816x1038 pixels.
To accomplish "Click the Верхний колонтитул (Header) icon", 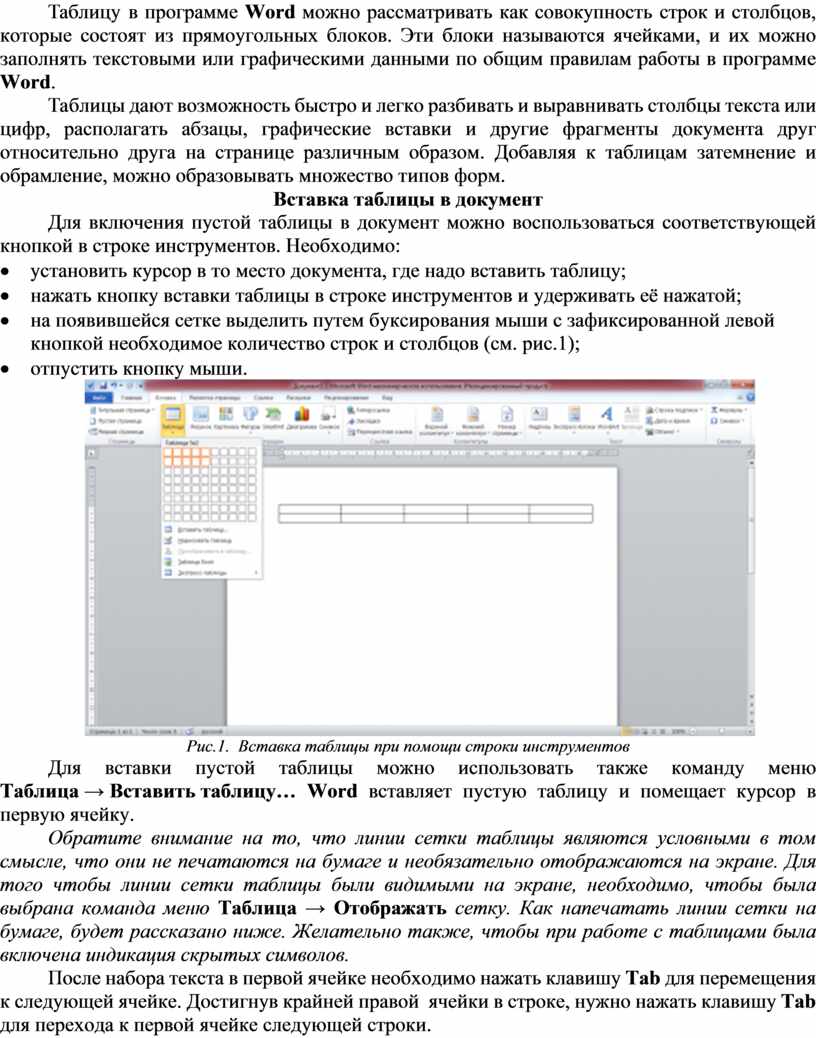I will point(436,417).
